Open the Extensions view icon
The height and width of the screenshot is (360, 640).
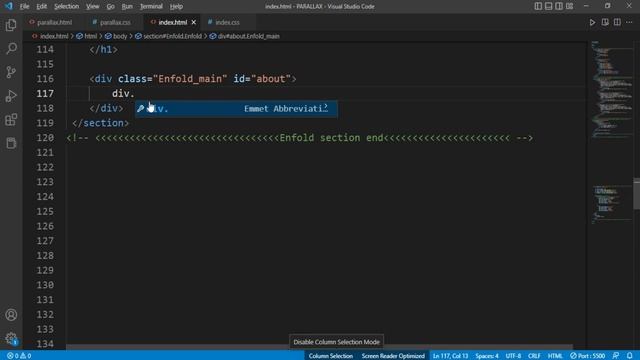coord(11,120)
